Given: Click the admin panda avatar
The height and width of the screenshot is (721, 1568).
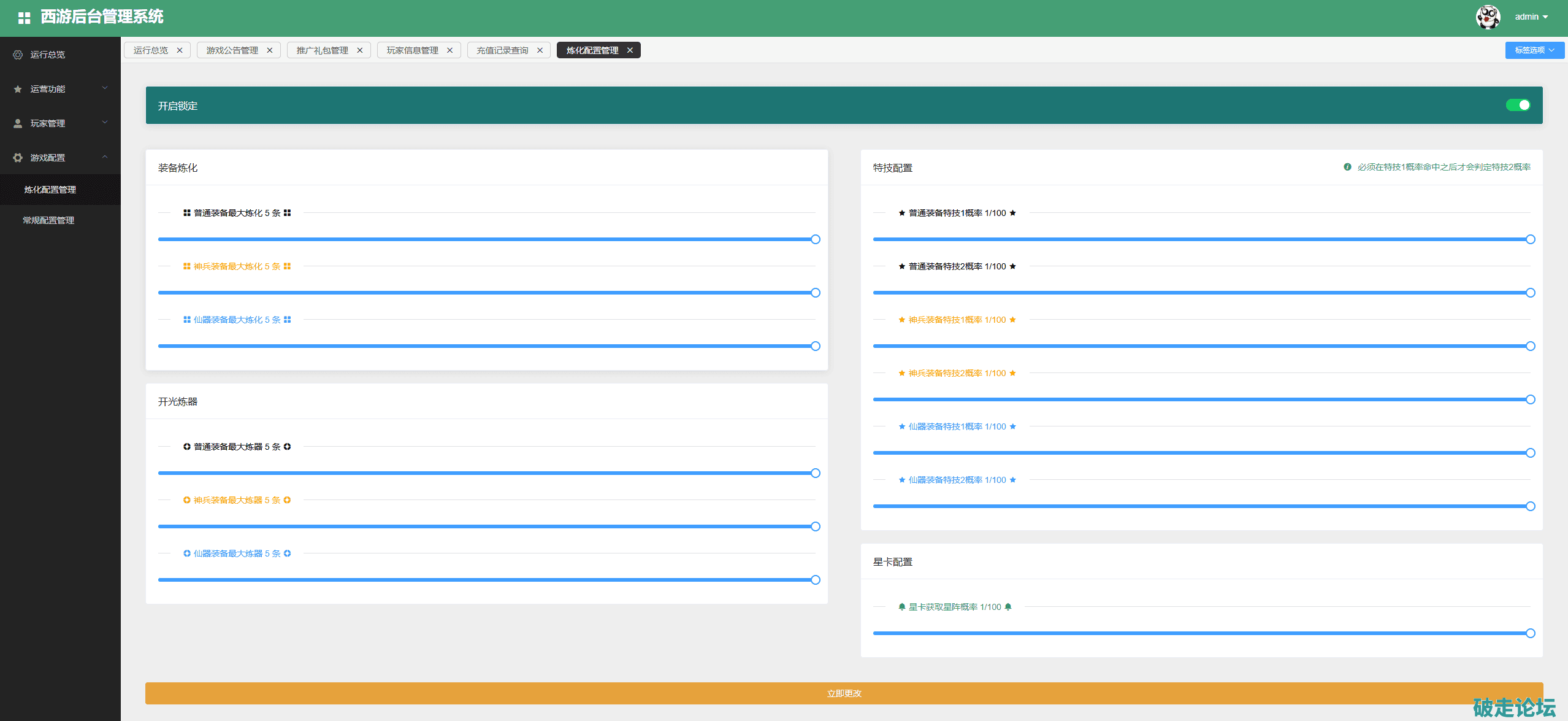Looking at the screenshot, I should pos(1487,17).
